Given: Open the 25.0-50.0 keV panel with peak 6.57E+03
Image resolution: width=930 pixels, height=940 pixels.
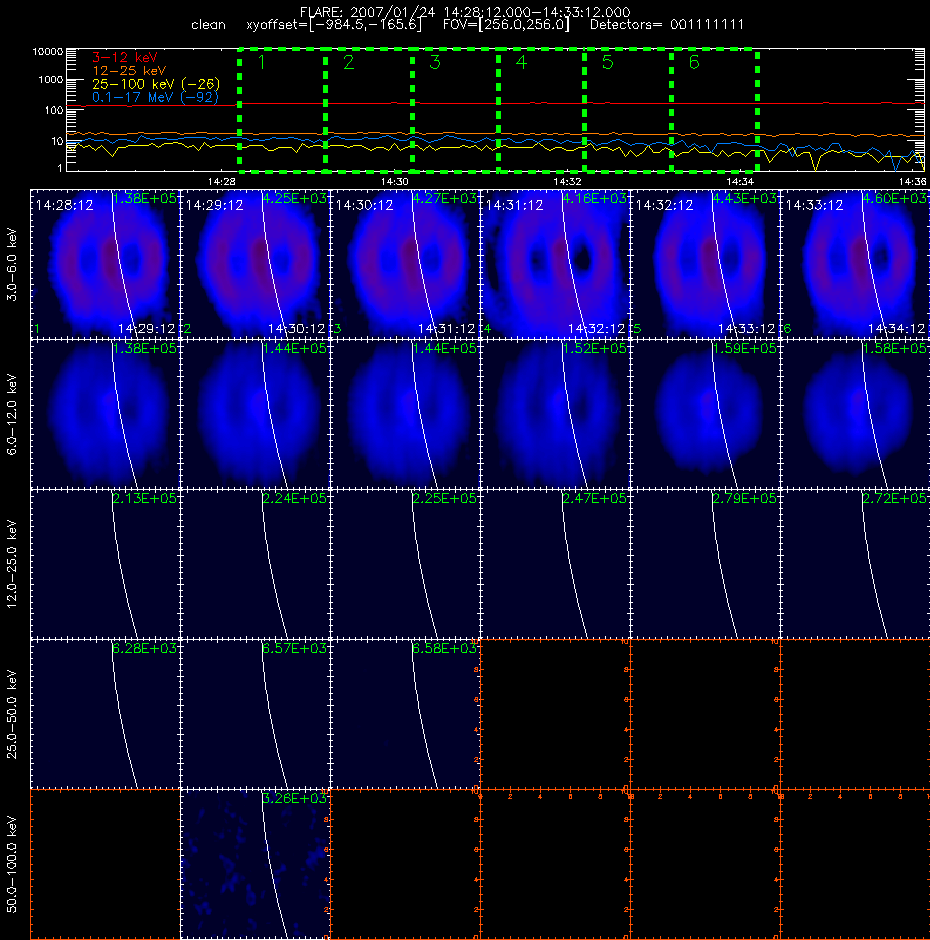Looking at the screenshot, I should 255,714.
